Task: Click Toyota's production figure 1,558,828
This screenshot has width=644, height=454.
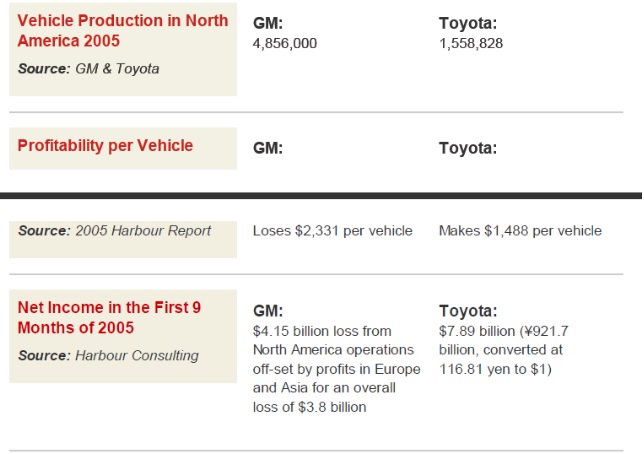Action: [x=471, y=43]
